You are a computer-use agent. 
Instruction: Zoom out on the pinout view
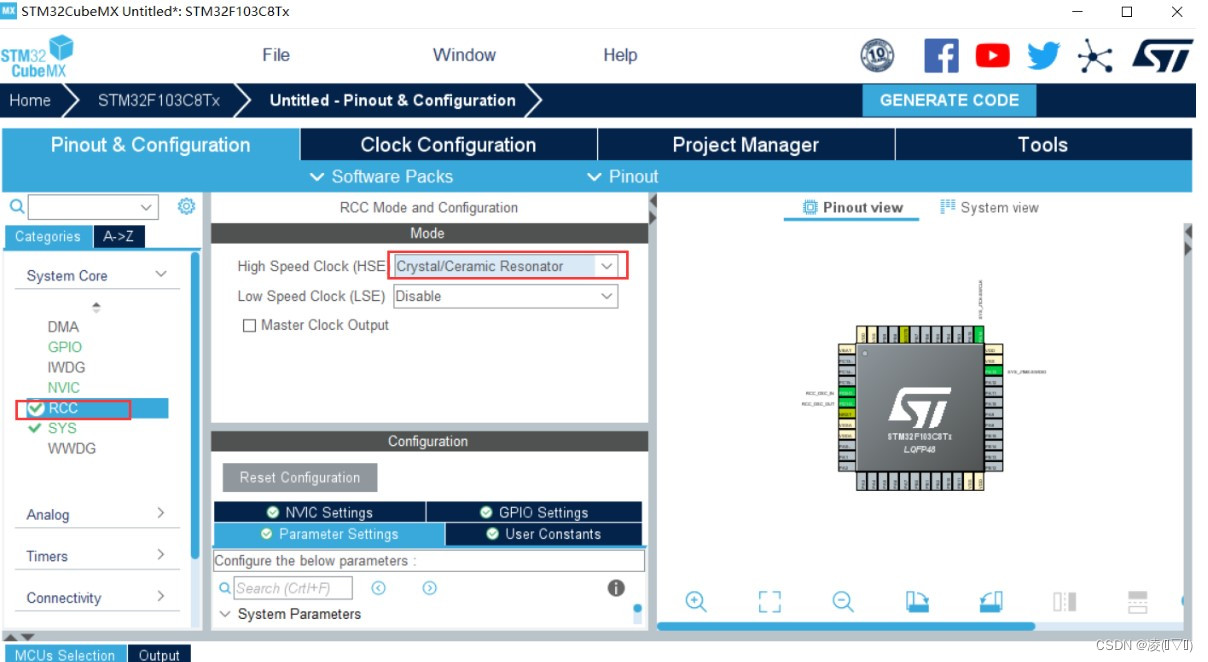pos(843,601)
